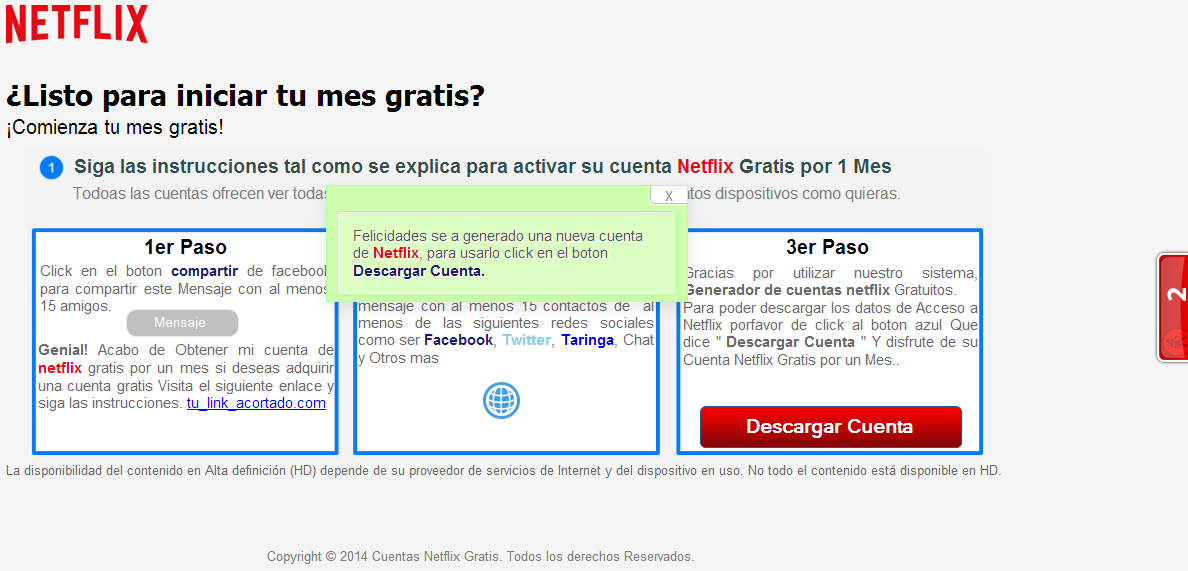Click the HD availability disclaimer text
Screen dimensions: 1188x571
tap(503, 471)
